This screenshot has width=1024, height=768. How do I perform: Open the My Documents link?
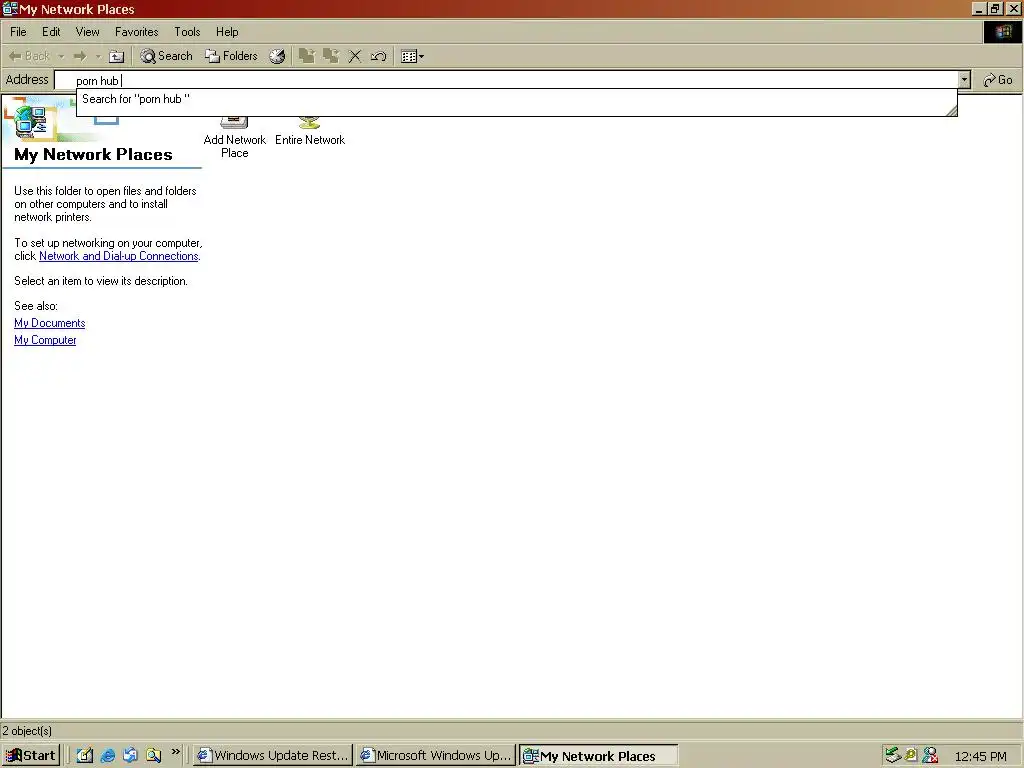(x=50, y=323)
